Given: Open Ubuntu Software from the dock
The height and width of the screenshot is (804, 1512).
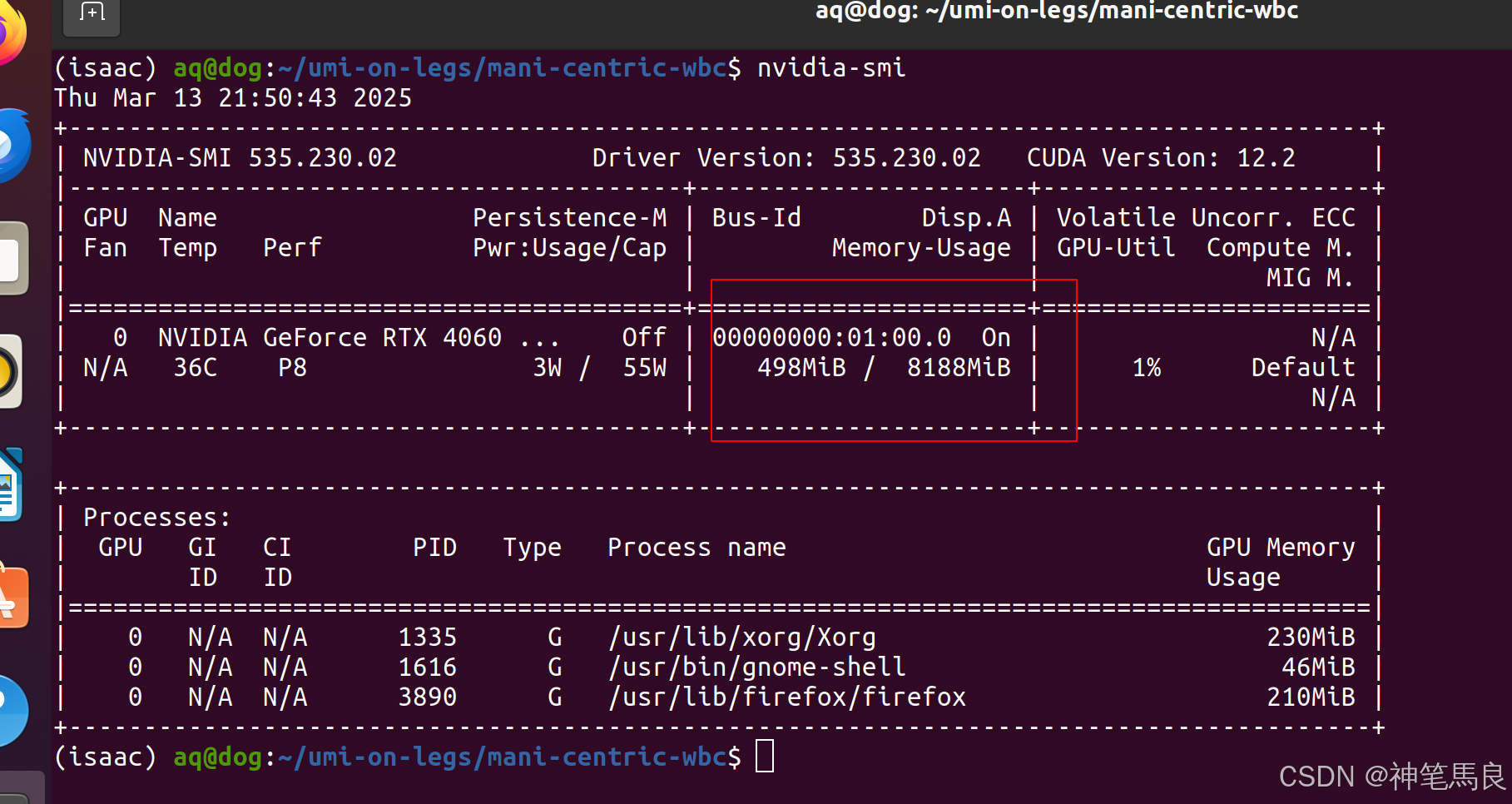Looking at the screenshot, I should (12, 598).
